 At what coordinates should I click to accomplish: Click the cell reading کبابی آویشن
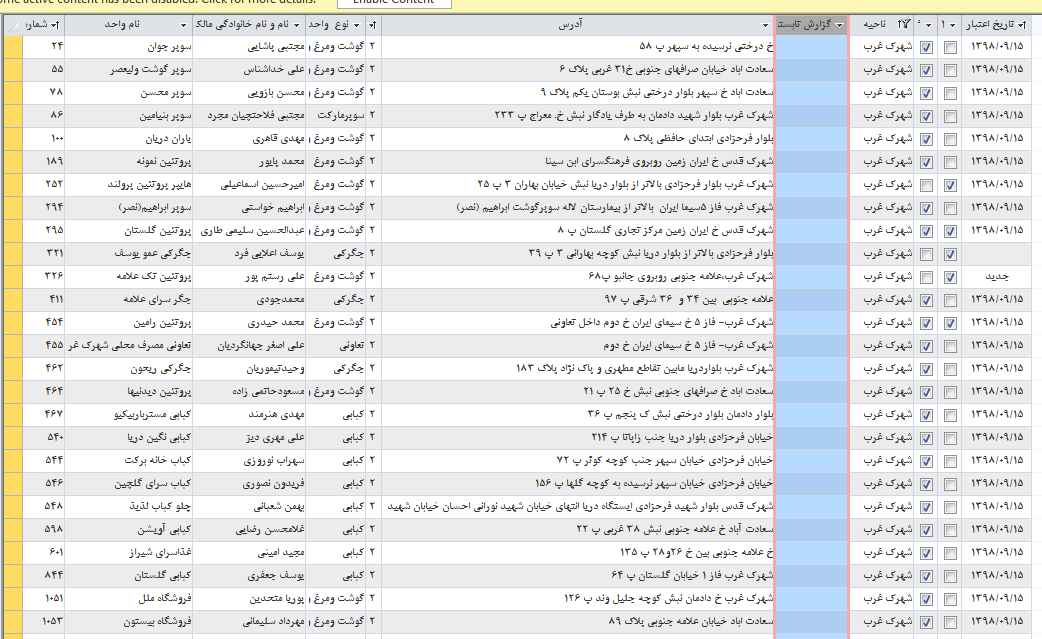pos(129,530)
